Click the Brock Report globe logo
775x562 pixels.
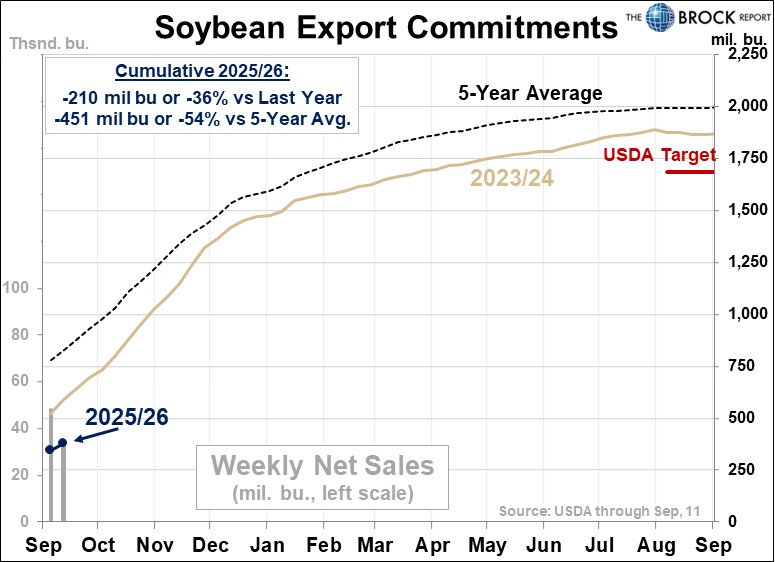tap(662, 18)
